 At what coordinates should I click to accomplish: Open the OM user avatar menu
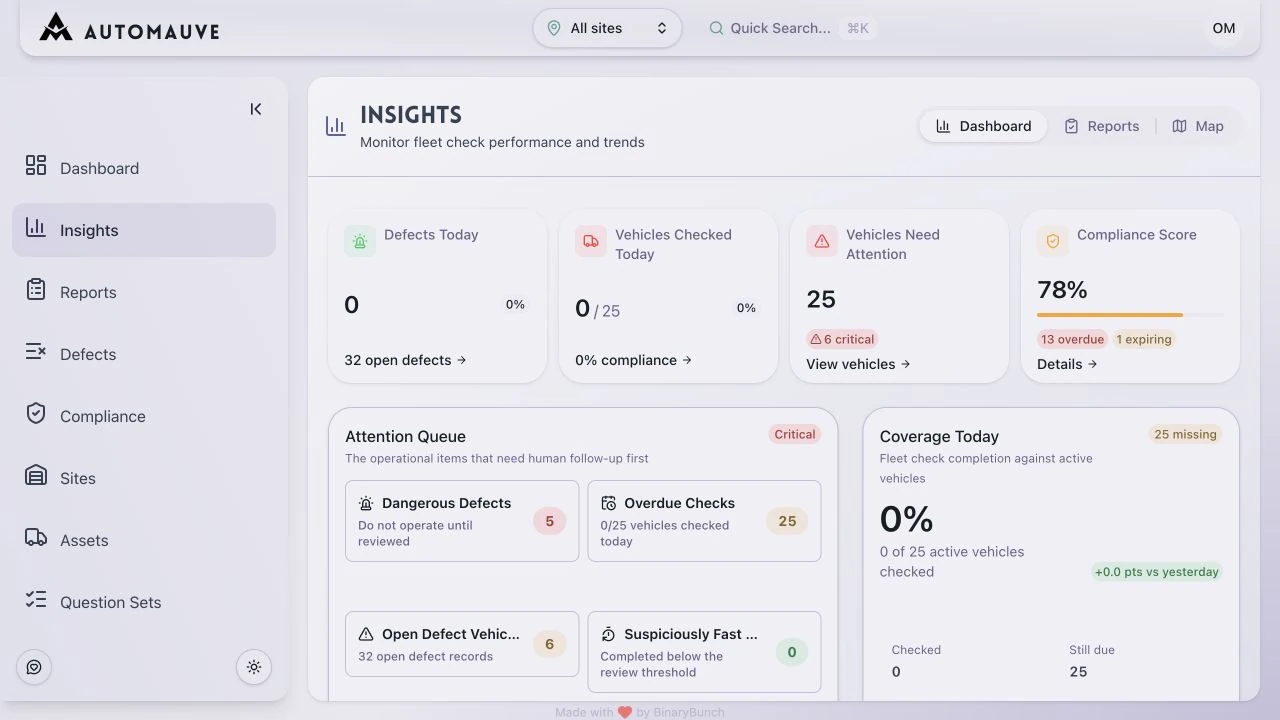pos(1224,28)
